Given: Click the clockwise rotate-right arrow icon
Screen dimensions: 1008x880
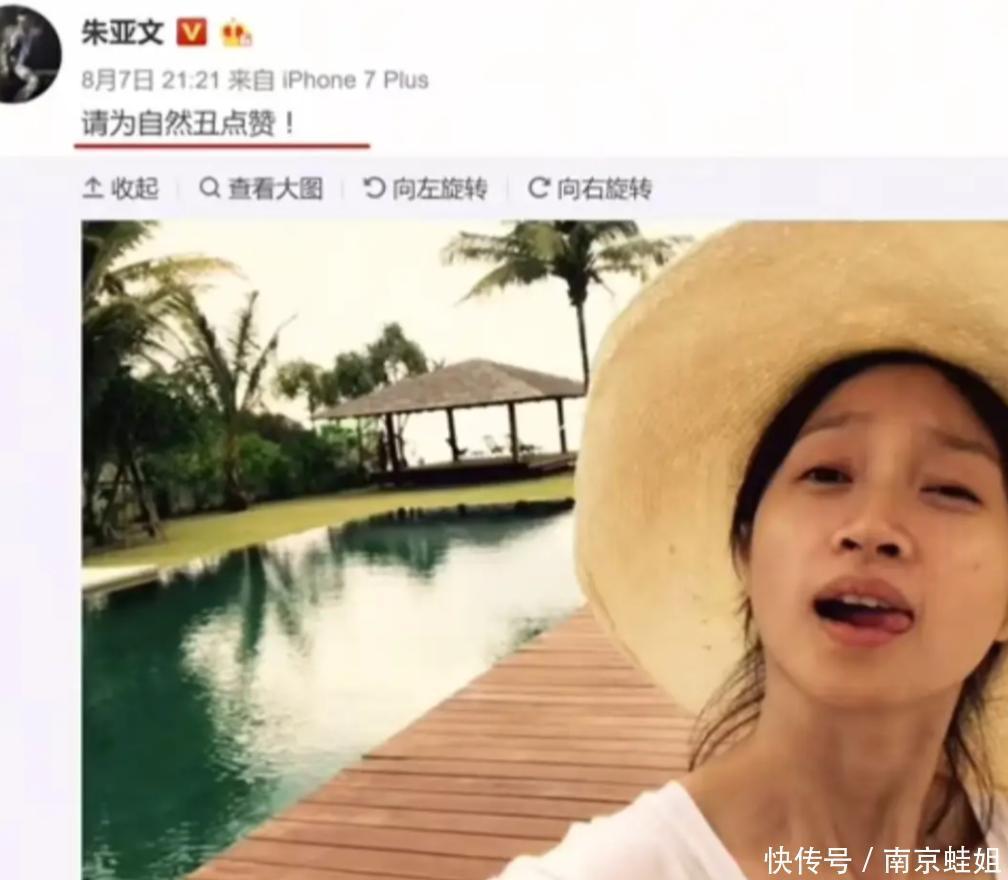Looking at the screenshot, I should click(539, 188).
